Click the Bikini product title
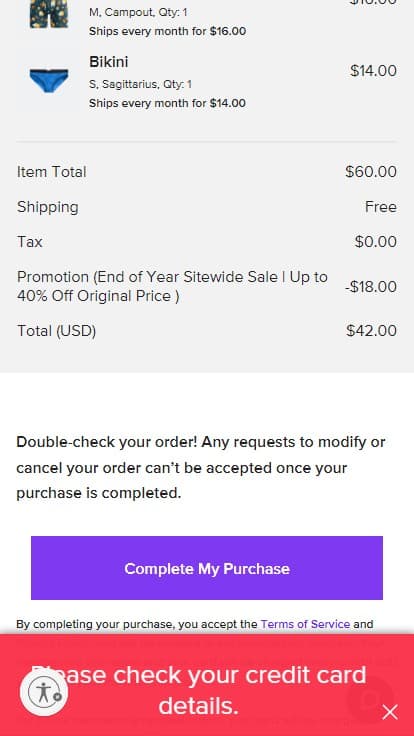Viewport: 414px width, 736px height. [x=108, y=62]
